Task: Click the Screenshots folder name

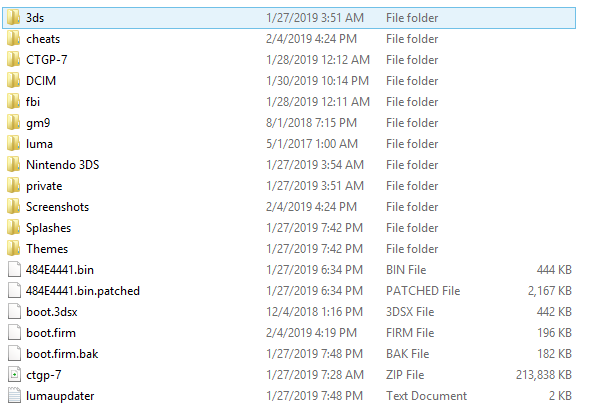Action: click(x=57, y=207)
